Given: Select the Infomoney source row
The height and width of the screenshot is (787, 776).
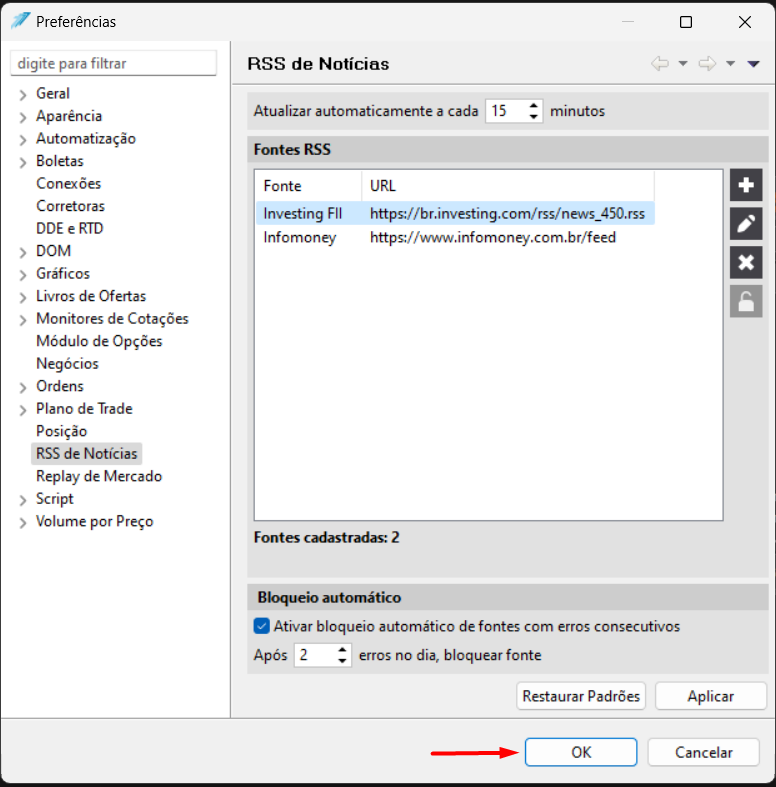Looking at the screenshot, I should click(x=455, y=237).
